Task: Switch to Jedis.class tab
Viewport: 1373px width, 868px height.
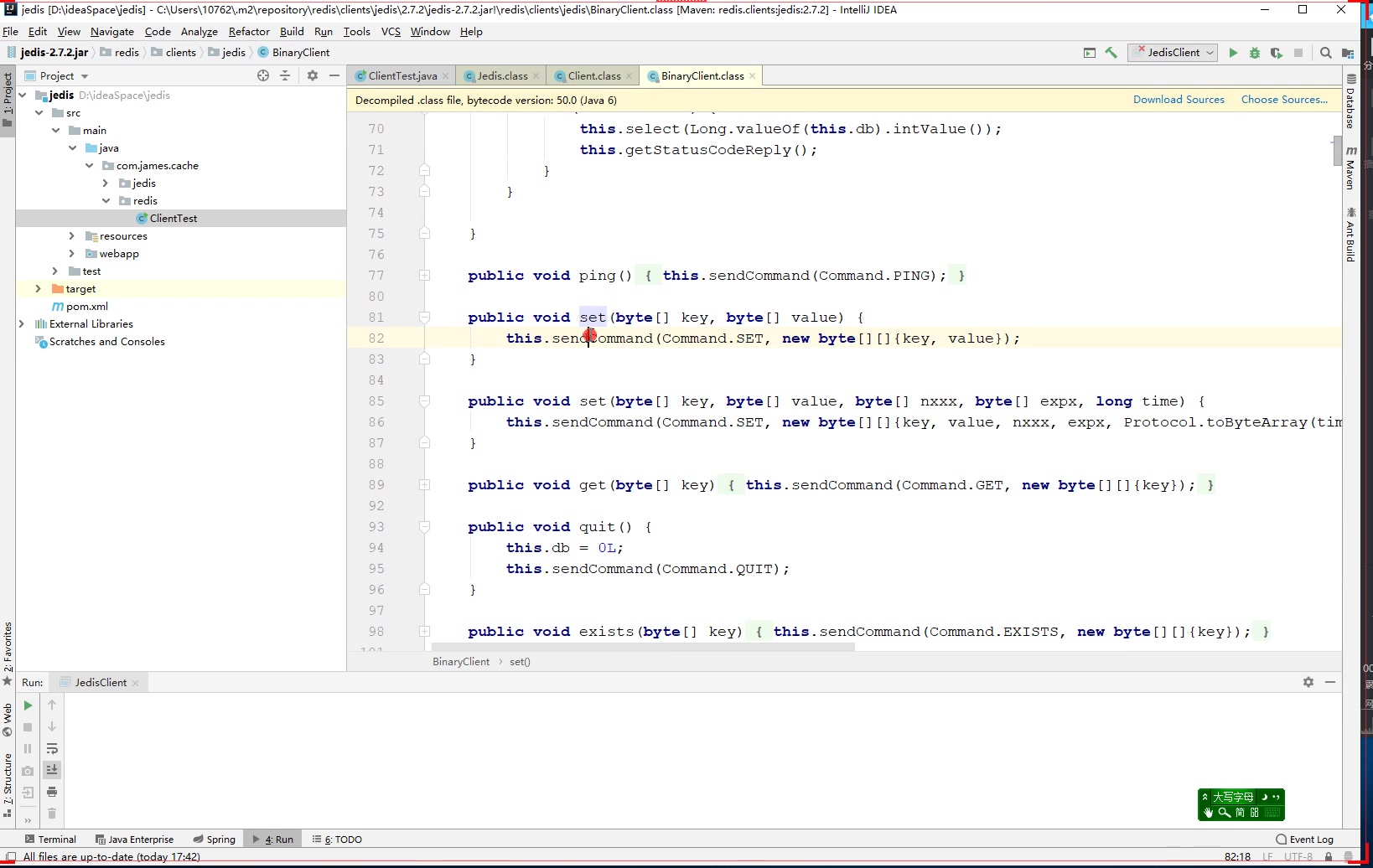Action: point(502,76)
